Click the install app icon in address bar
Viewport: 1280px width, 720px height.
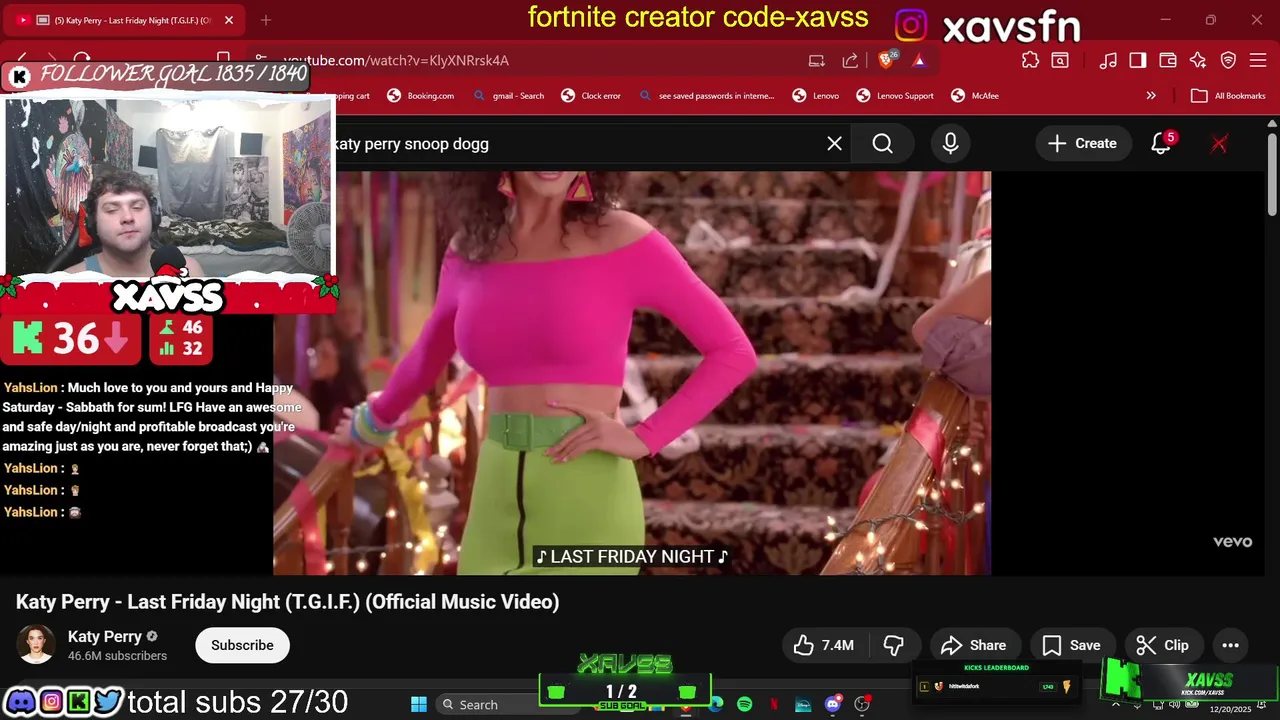click(817, 60)
